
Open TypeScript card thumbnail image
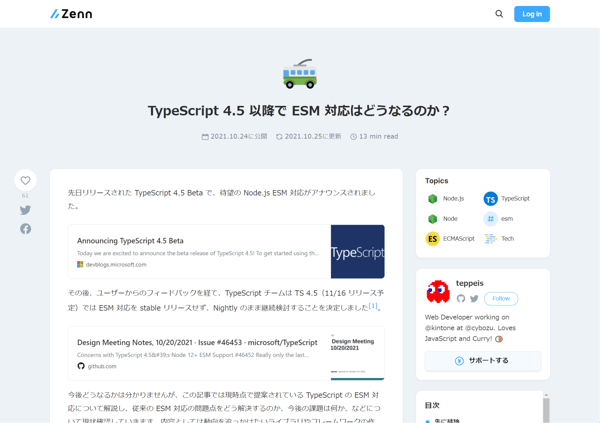point(357,252)
